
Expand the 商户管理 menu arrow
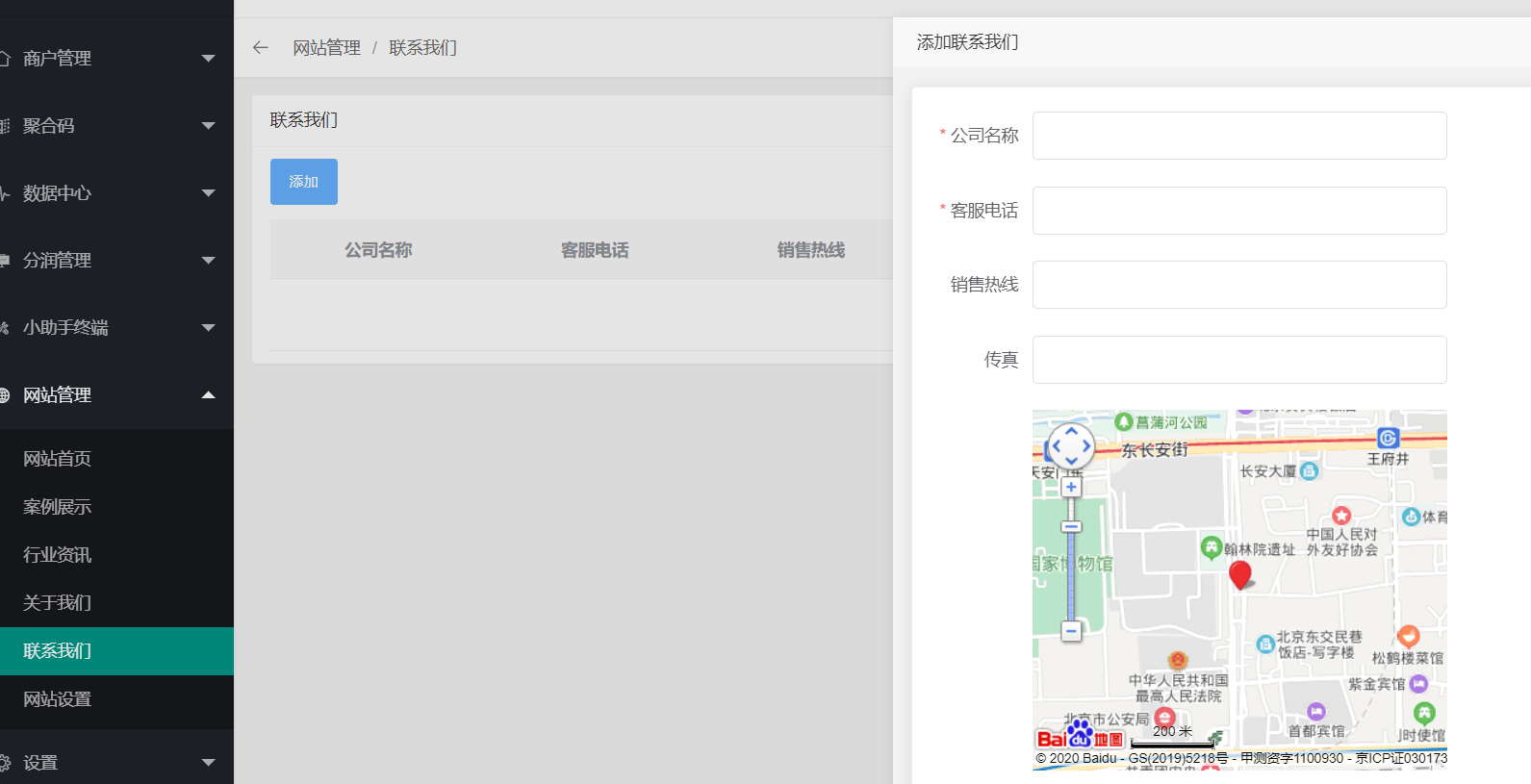click(208, 59)
